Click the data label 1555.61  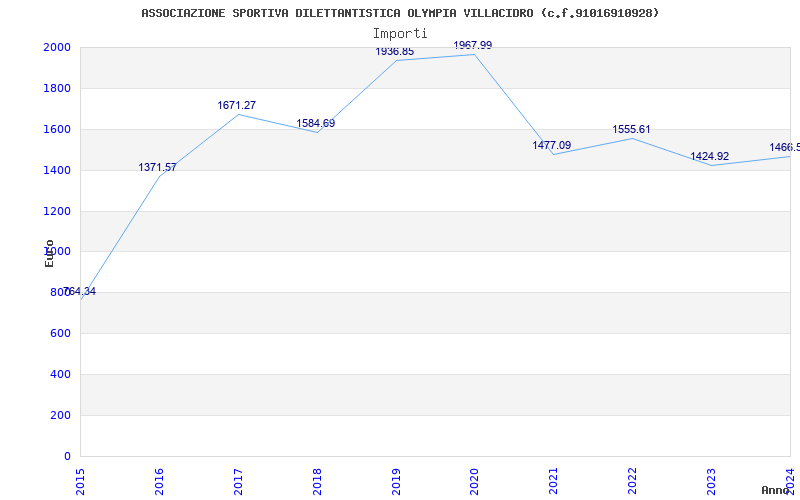(x=632, y=130)
